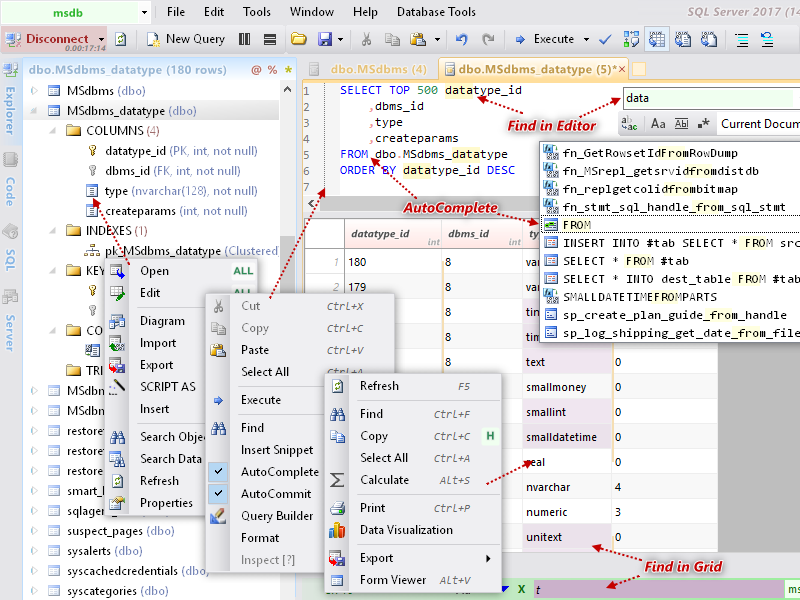Click the open folder icon in the toolbar
Screen dimensions: 800x600
(298, 40)
